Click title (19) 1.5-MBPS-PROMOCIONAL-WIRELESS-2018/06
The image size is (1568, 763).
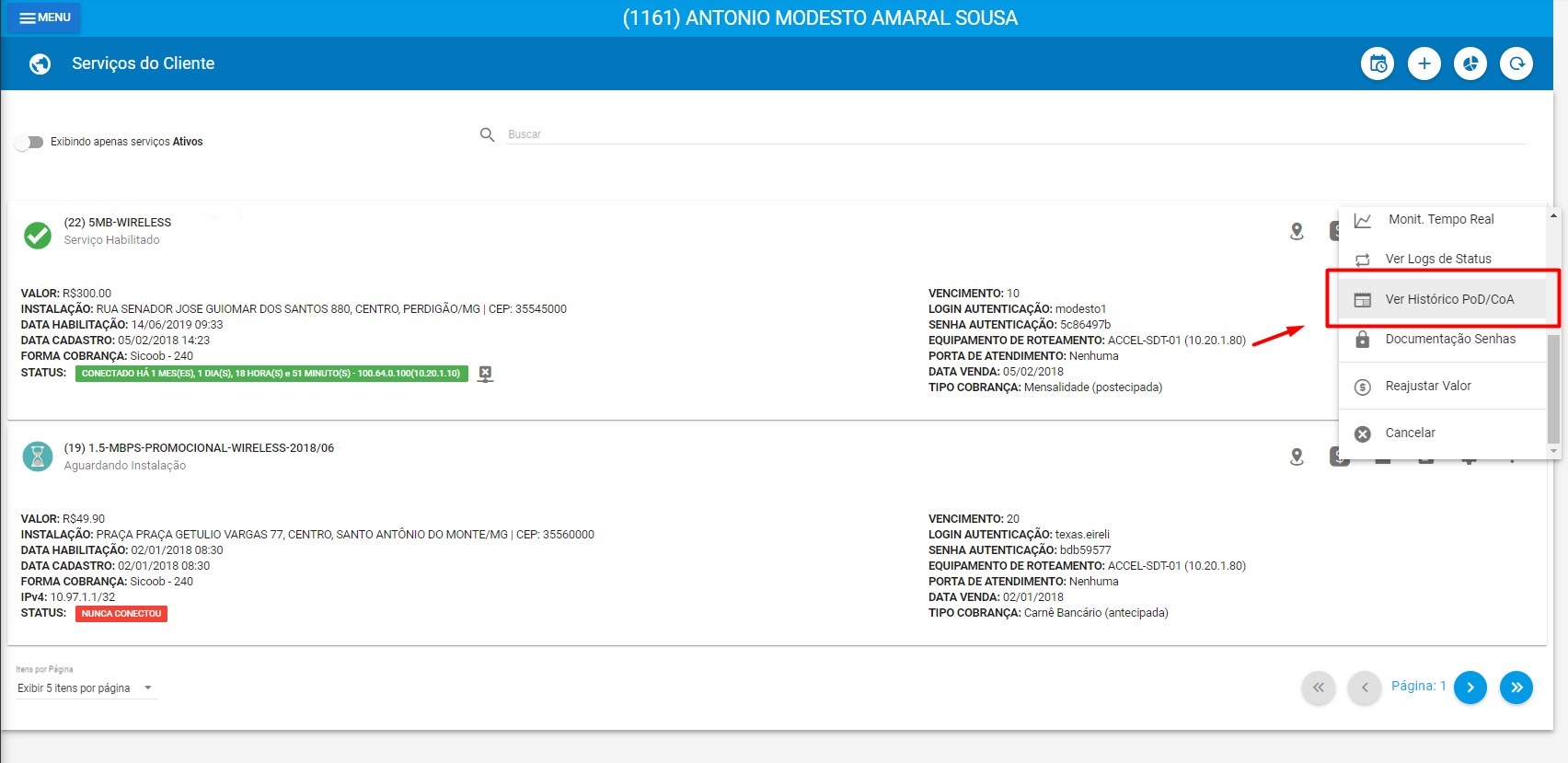click(x=199, y=448)
